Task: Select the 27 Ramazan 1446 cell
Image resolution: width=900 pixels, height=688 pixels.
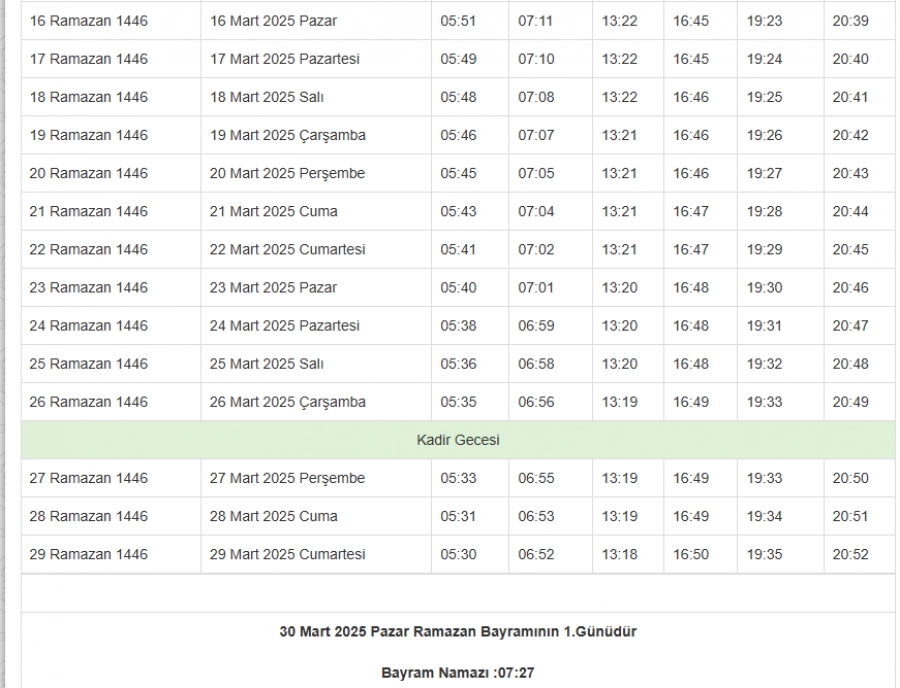Action: (89, 478)
